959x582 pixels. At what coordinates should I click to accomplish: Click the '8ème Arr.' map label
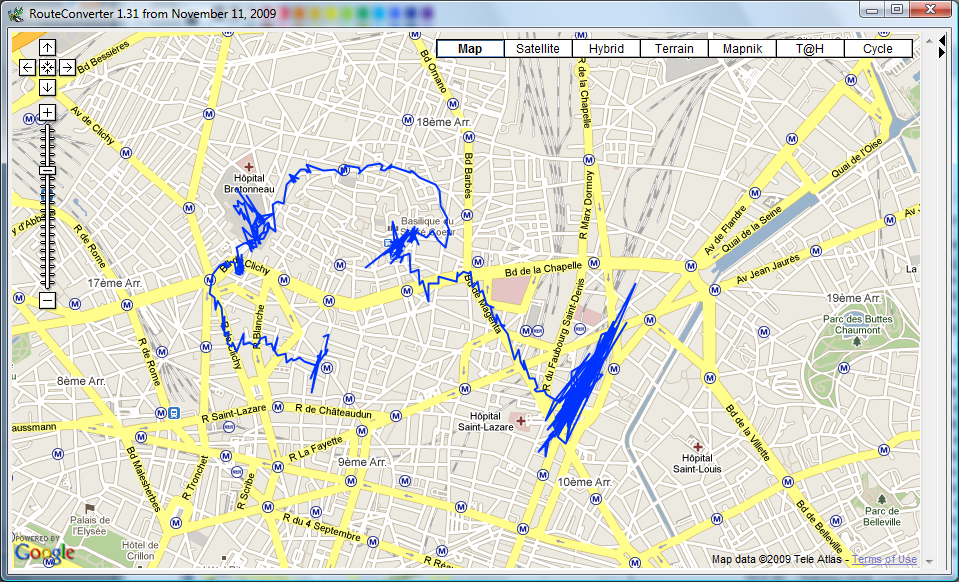[81, 381]
